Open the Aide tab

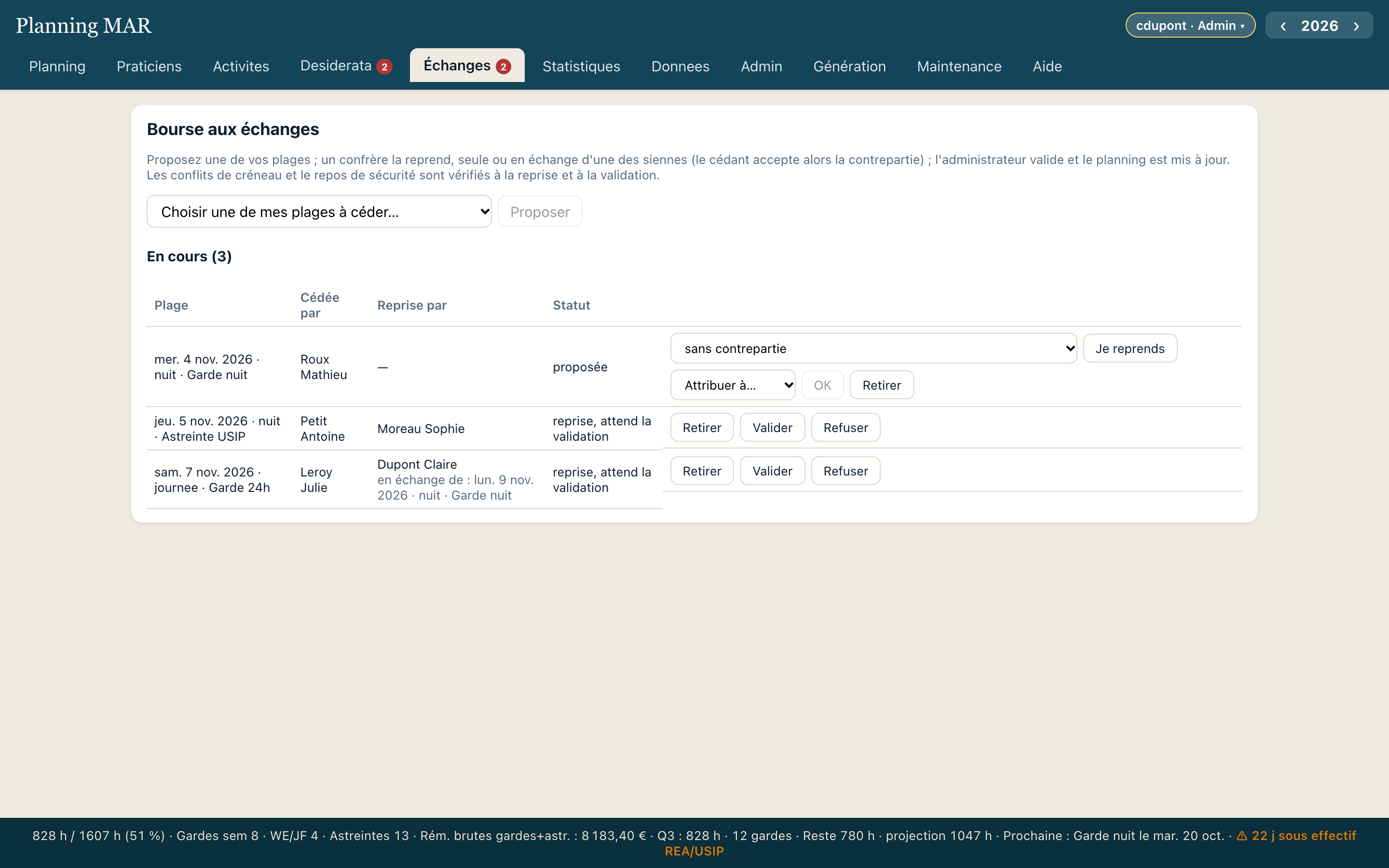[x=1048, y=66]
